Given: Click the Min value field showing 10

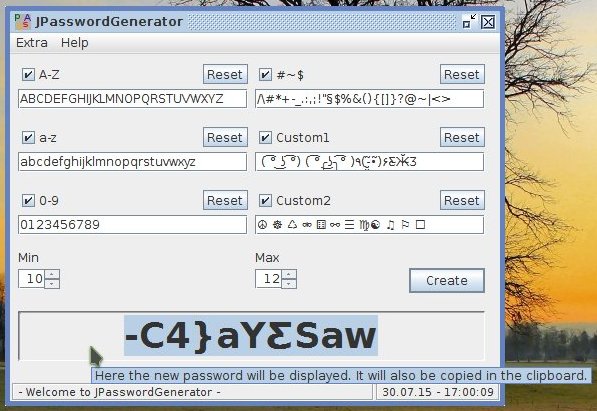Looking at the screenshot, I should (x=32, y=279).
